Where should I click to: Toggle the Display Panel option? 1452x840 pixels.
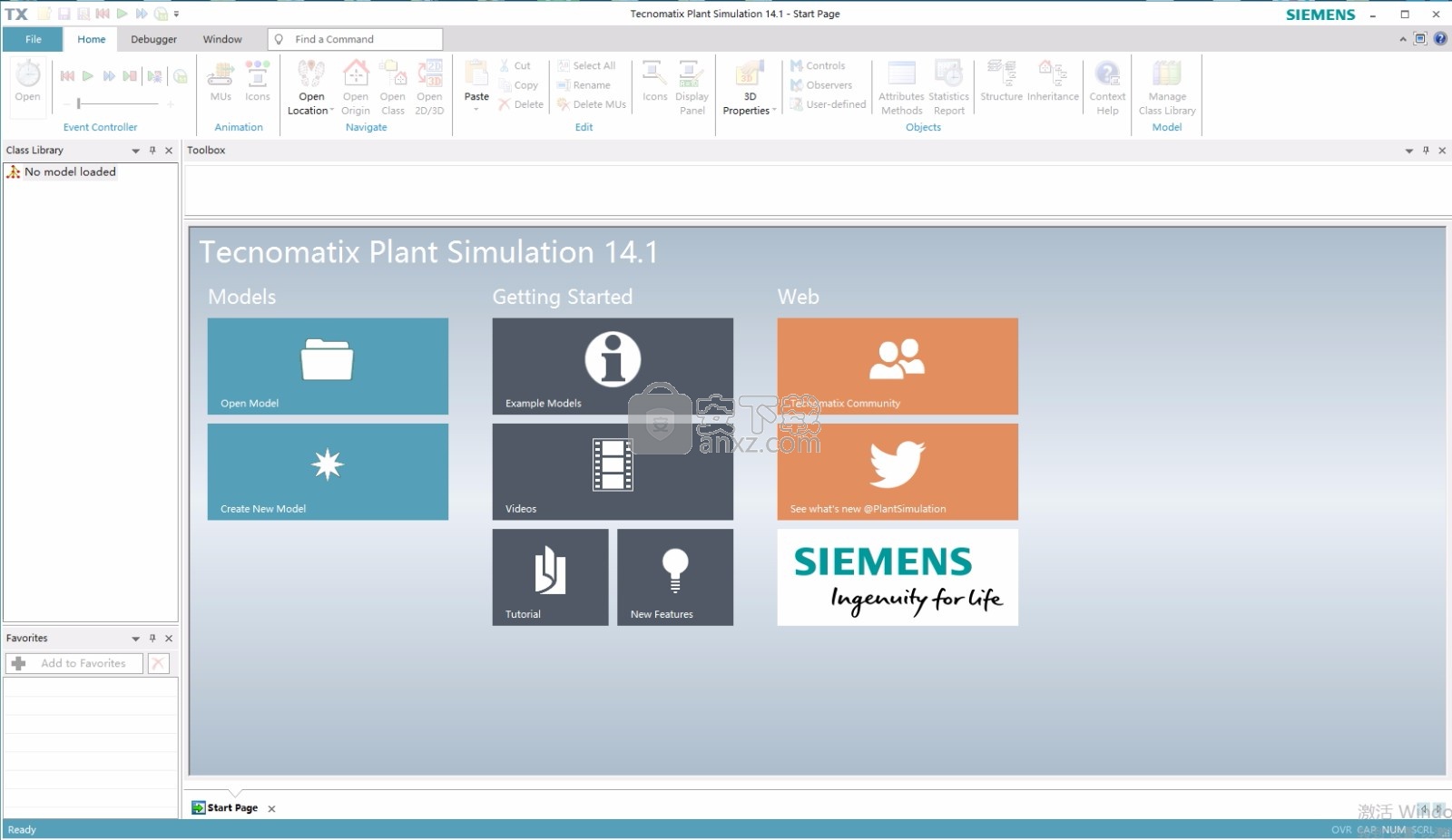click(692, 88)
